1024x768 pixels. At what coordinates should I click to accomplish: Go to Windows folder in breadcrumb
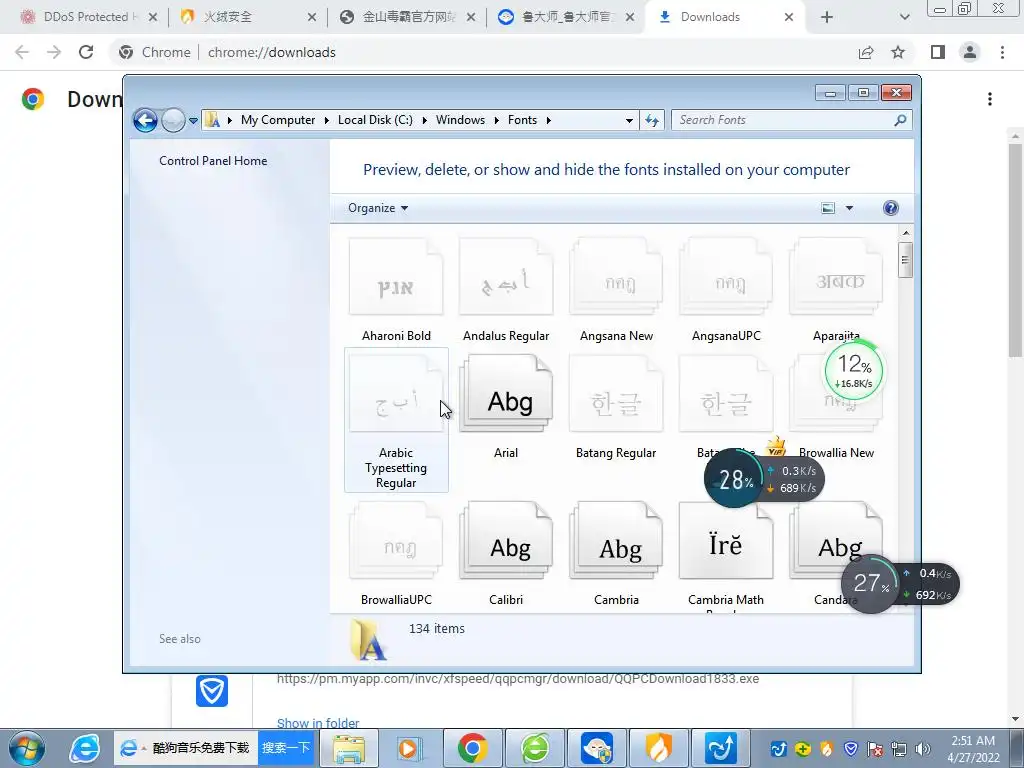[460, 120]
